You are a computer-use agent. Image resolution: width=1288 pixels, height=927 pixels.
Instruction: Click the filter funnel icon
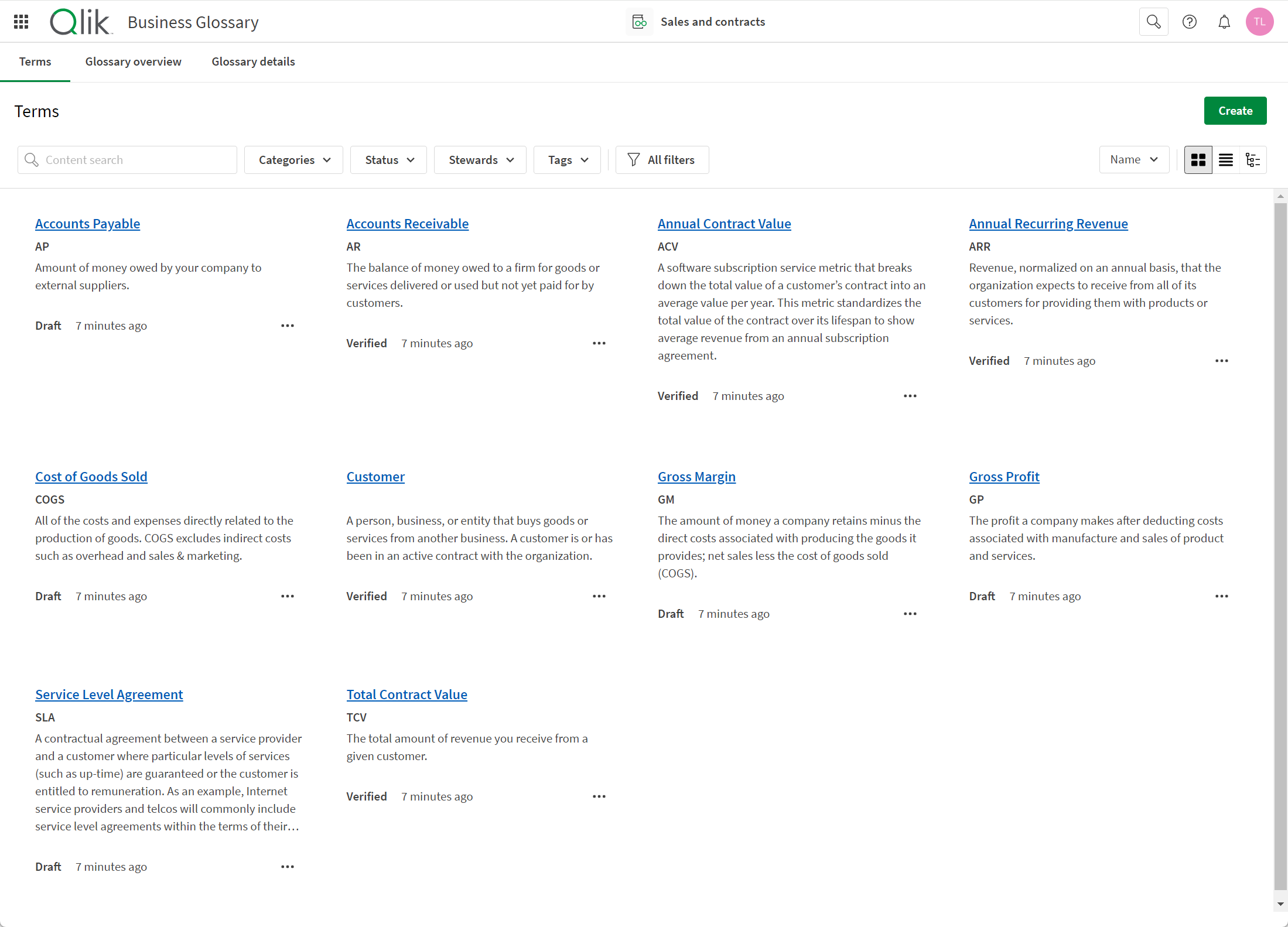tap(633, 159)
